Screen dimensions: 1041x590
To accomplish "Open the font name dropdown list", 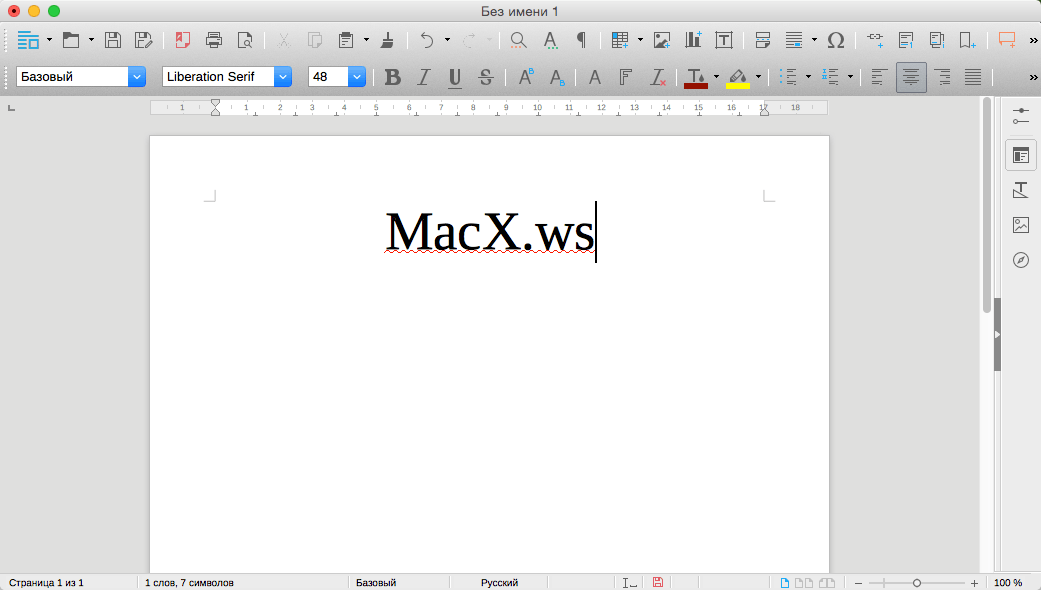I will coord(283,76).
